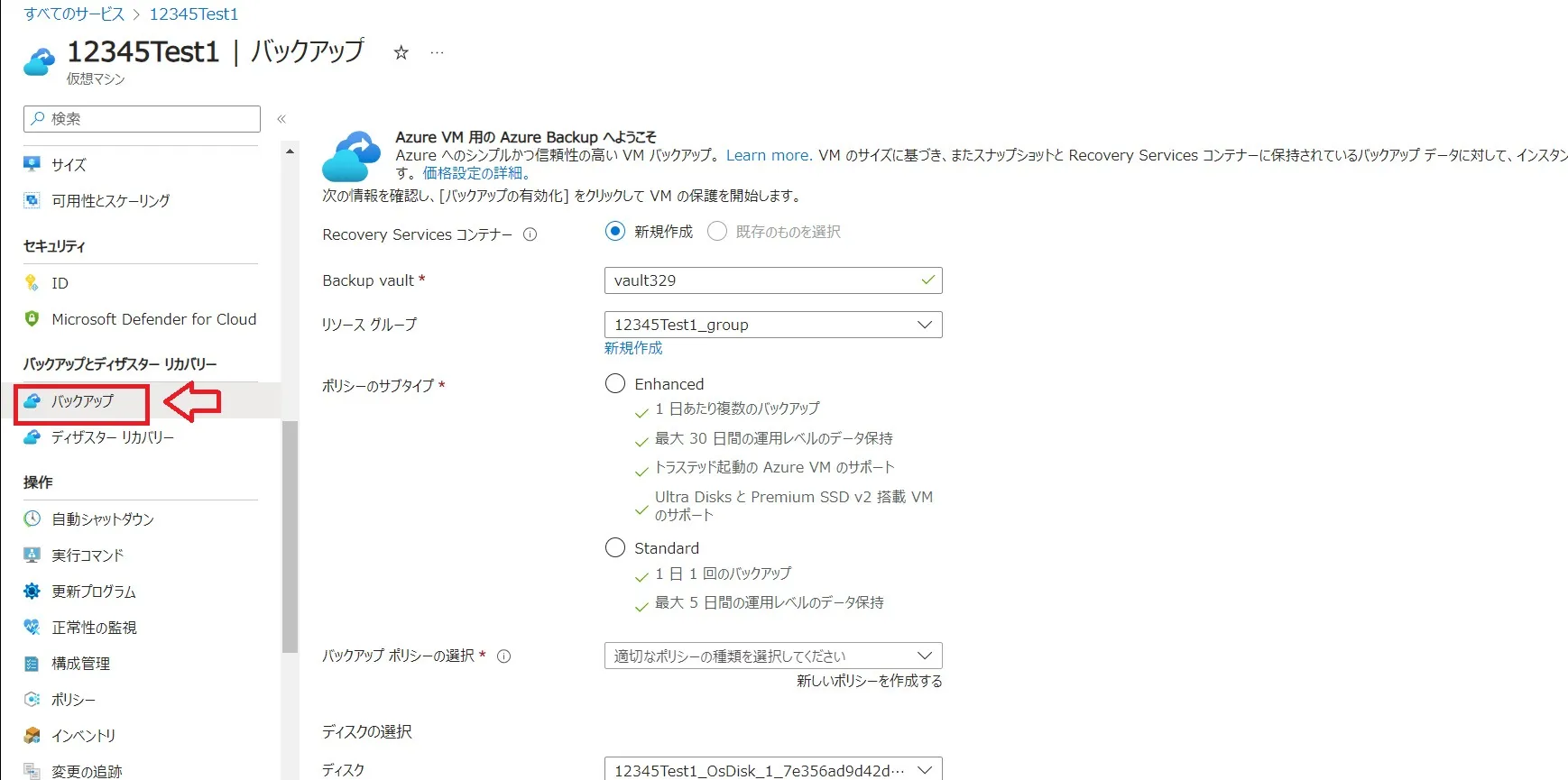Open the ディスク dropdown

point(773,769)
